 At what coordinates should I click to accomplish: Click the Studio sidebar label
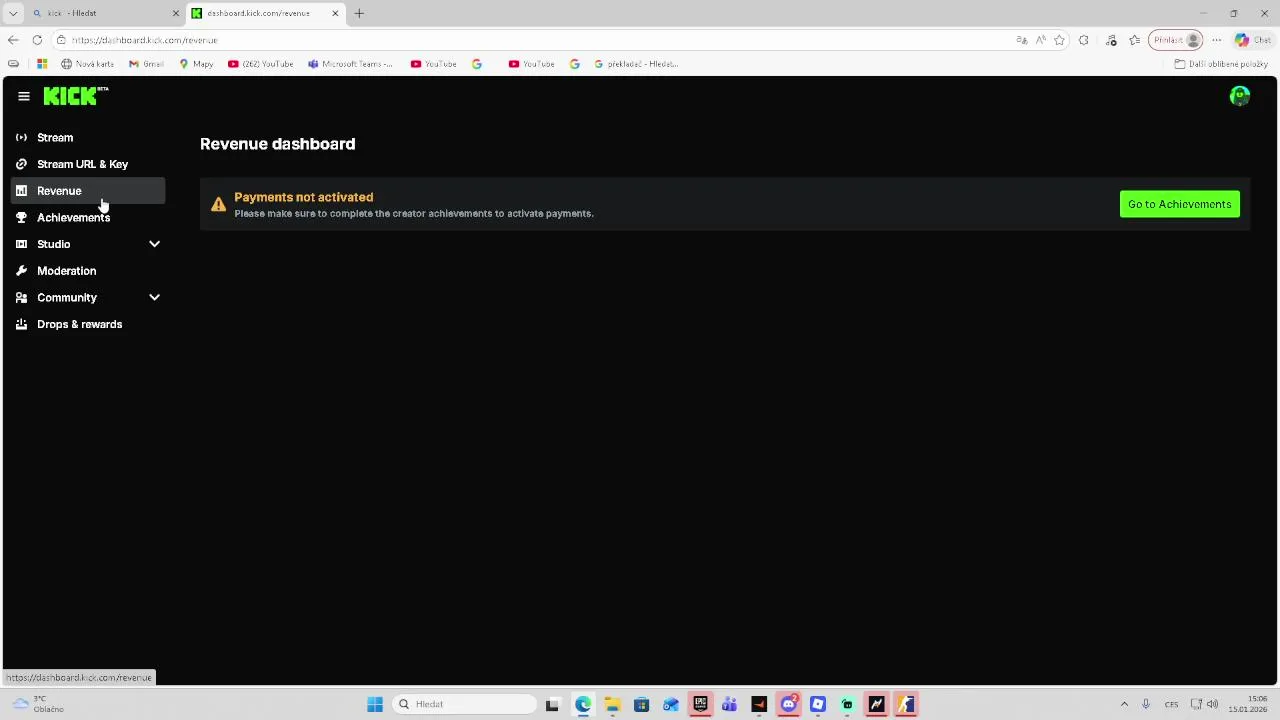pos(53,244)
